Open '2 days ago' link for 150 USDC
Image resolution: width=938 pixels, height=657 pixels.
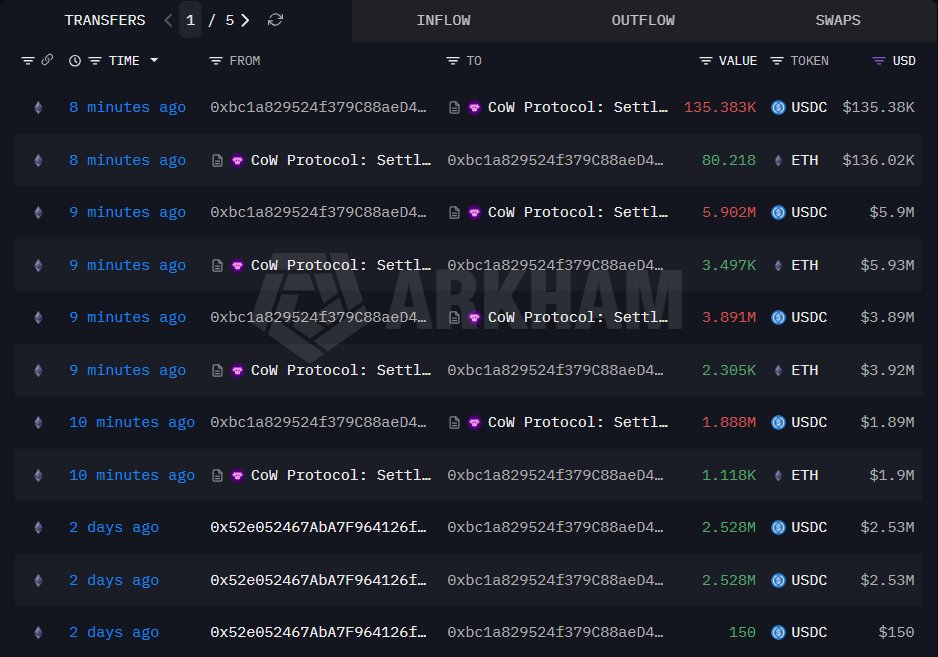tap(114, 632)
